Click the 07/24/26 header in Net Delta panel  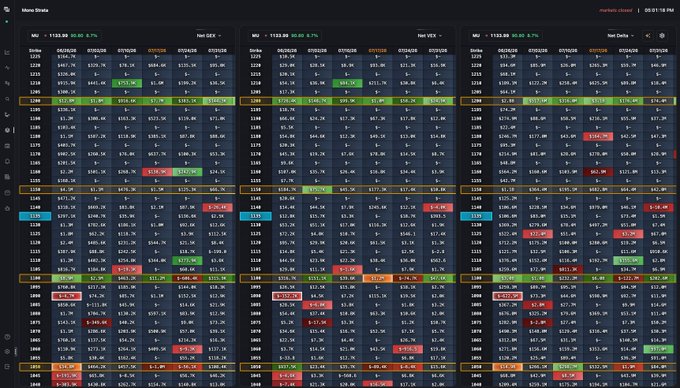(x=628, y=51)
